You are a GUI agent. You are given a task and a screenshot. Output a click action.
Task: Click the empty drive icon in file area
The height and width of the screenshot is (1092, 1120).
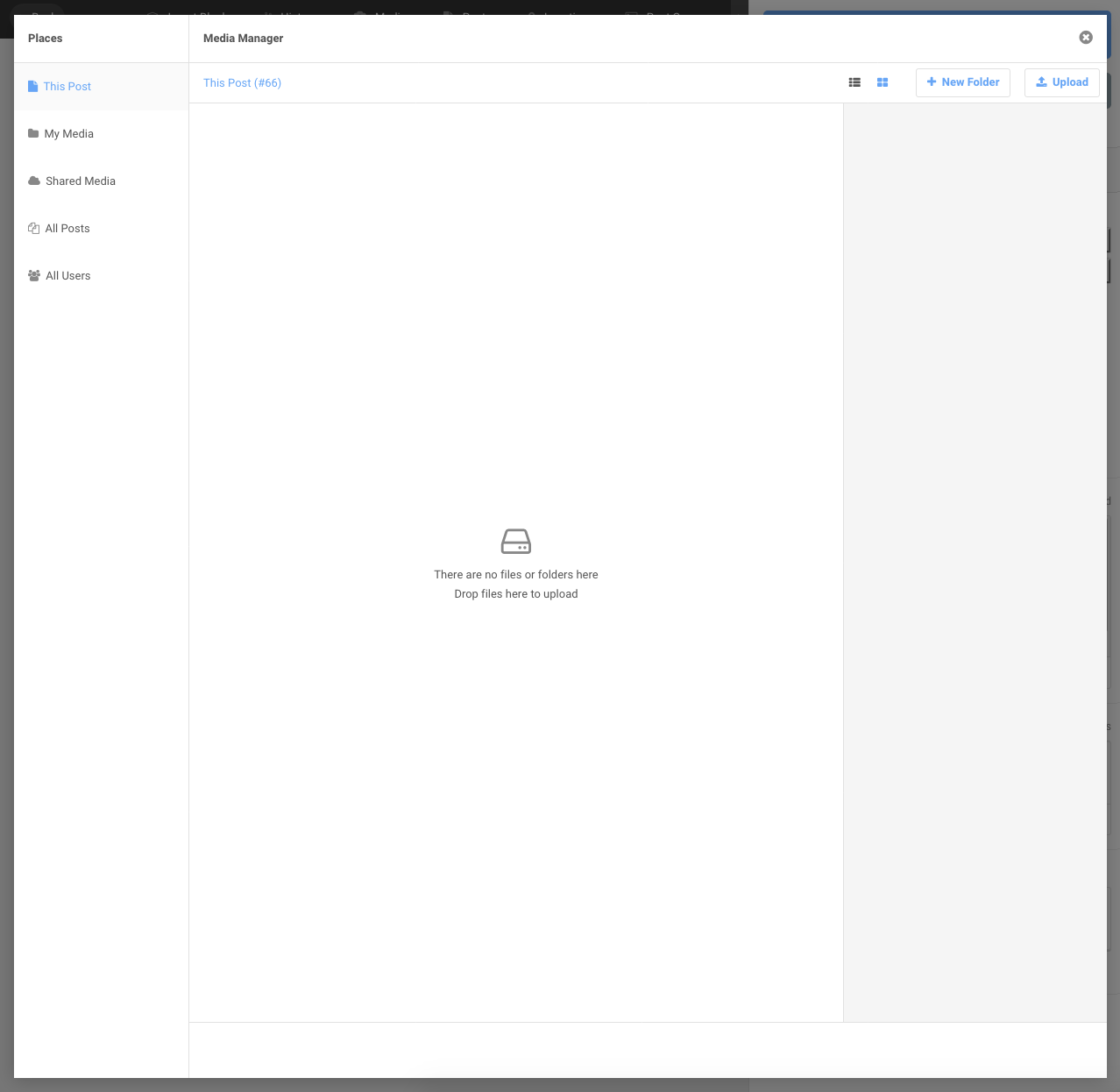(x=516, y=541)
